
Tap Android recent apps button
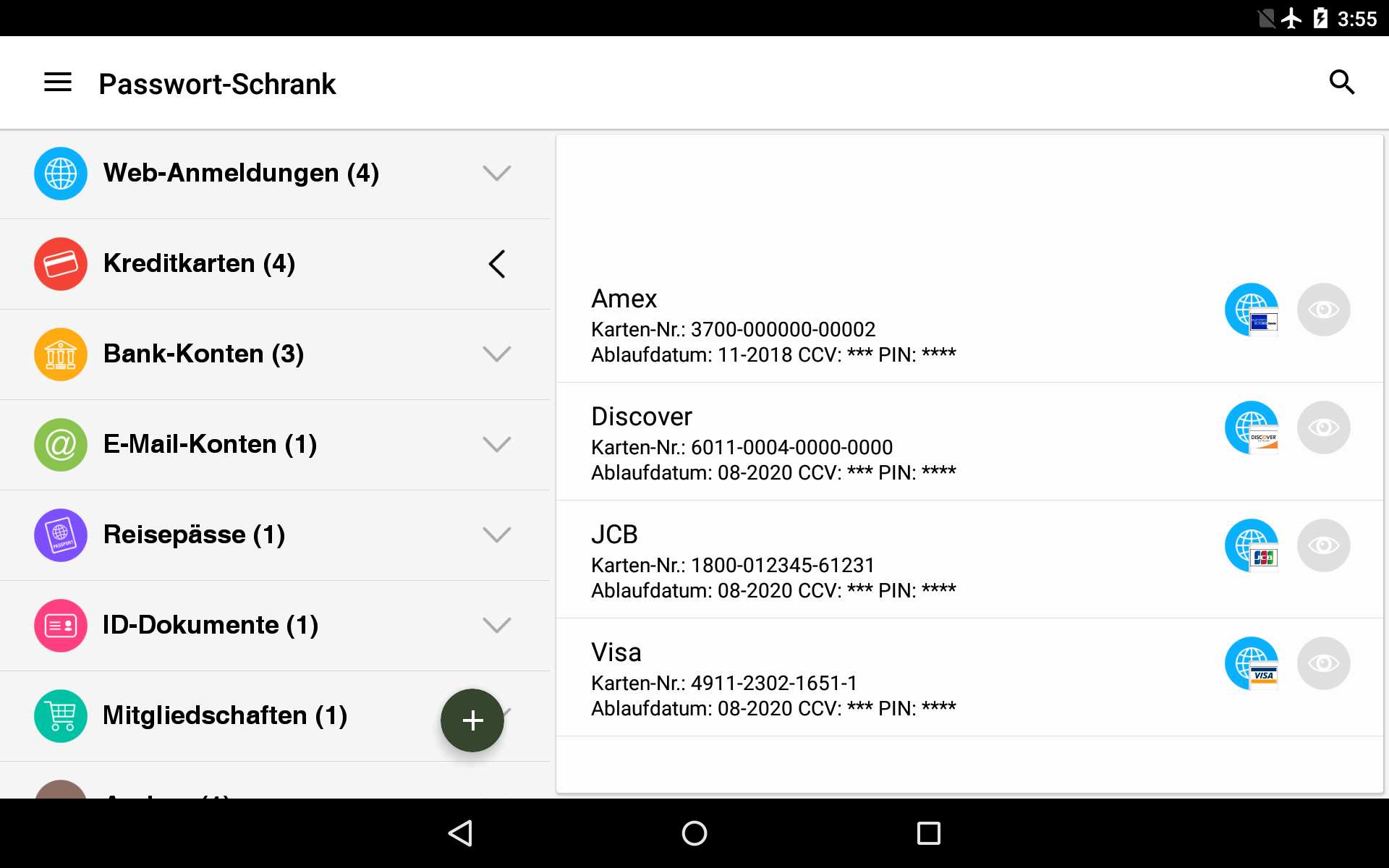(929, 833)
